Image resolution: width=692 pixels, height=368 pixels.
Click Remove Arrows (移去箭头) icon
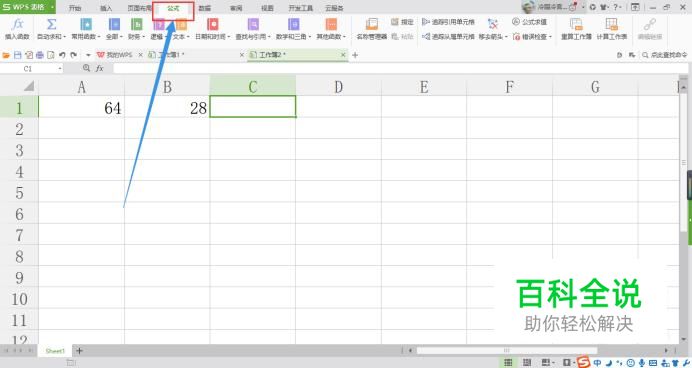point(493,24)
